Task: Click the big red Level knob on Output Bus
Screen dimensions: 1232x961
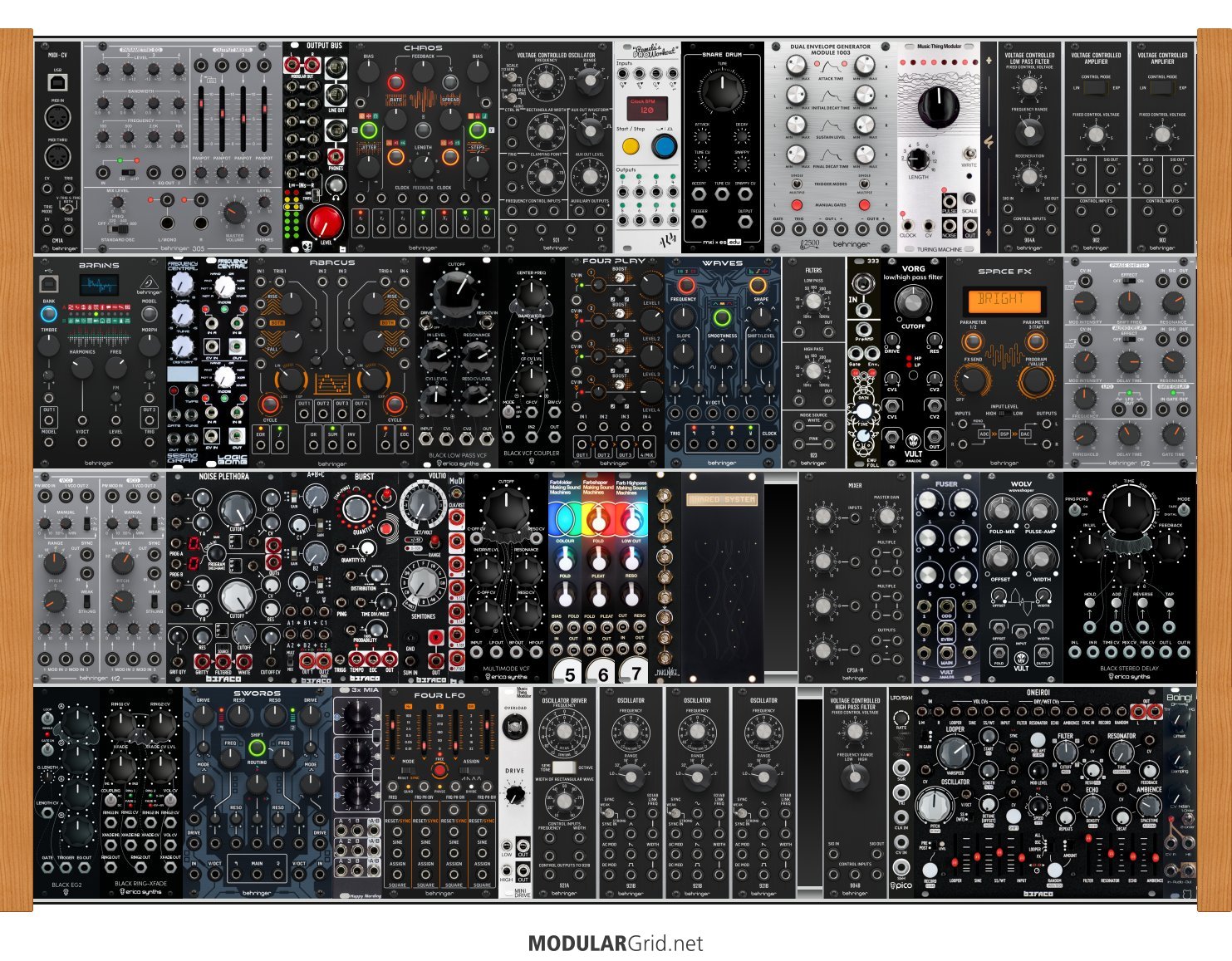Action: (324, 223)
